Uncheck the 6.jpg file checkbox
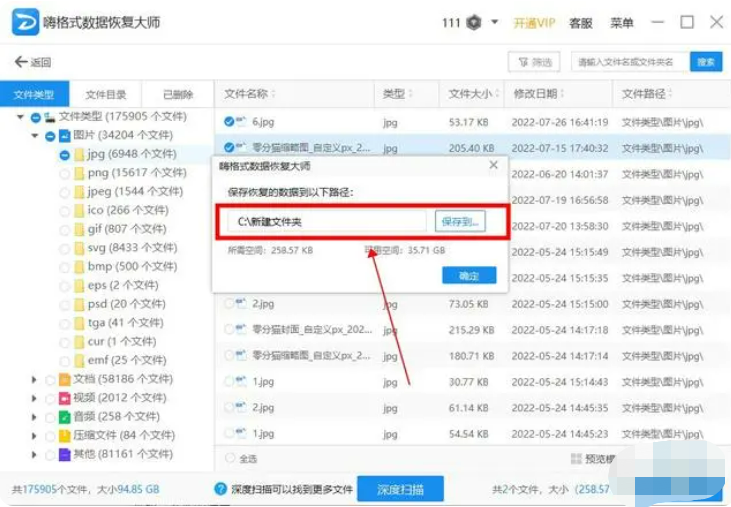 point(228,122)
